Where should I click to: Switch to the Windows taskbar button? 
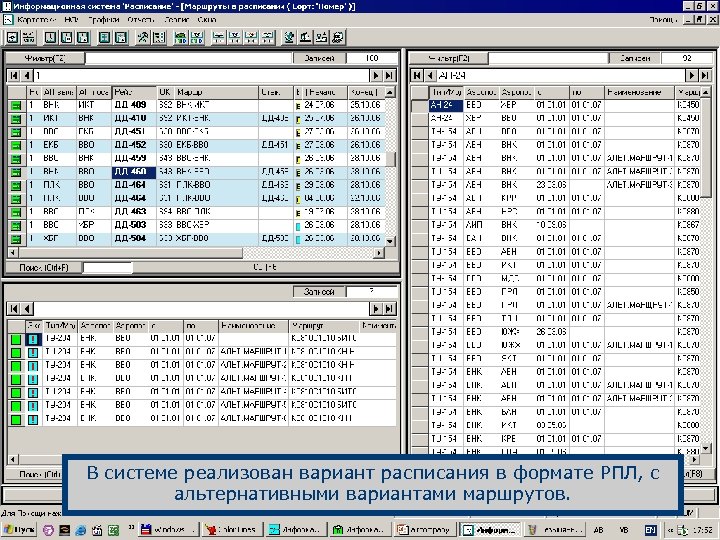tap(169, 530)
